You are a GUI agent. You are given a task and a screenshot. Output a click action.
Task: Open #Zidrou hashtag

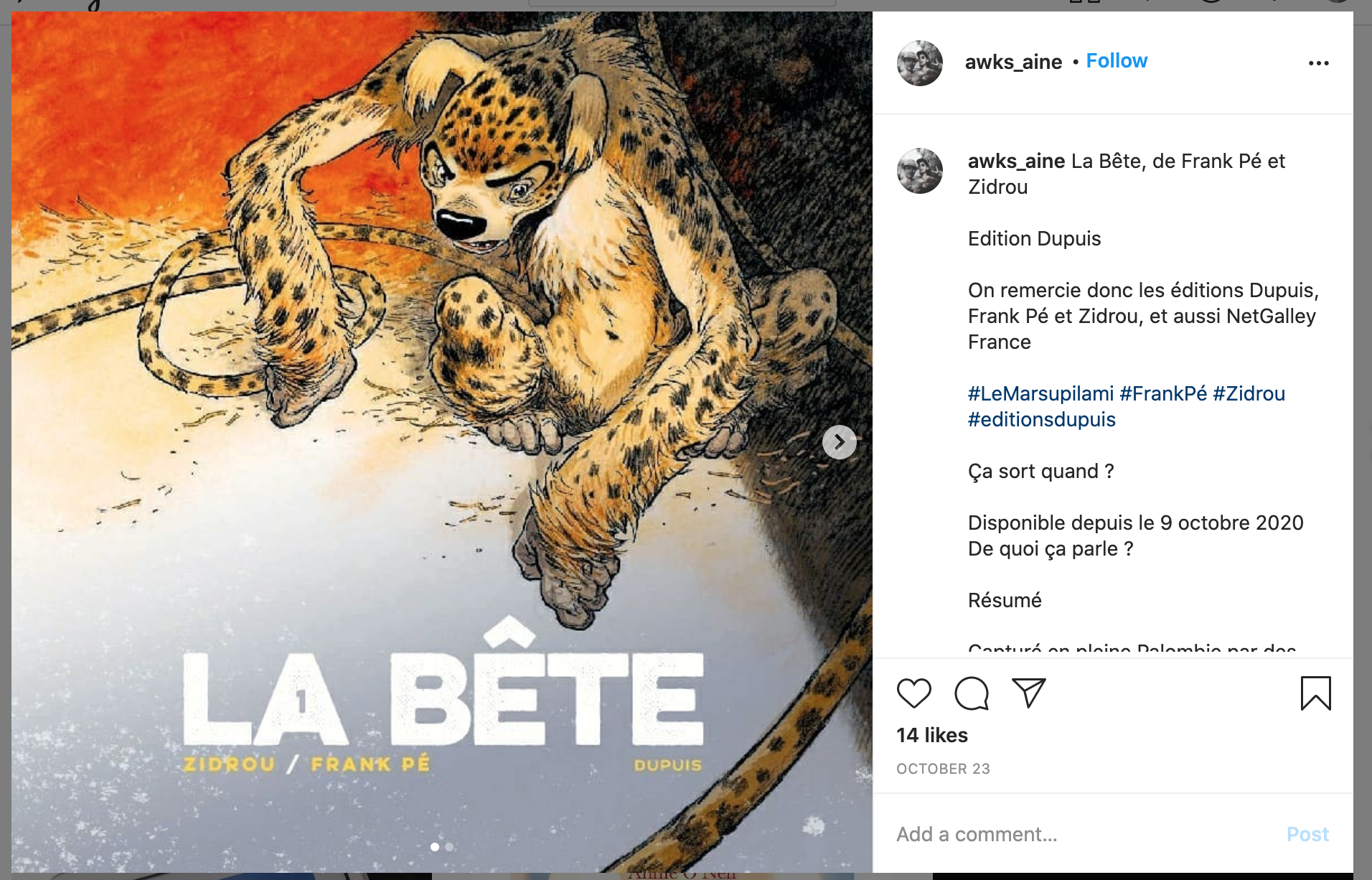[x=1249, y=394]
